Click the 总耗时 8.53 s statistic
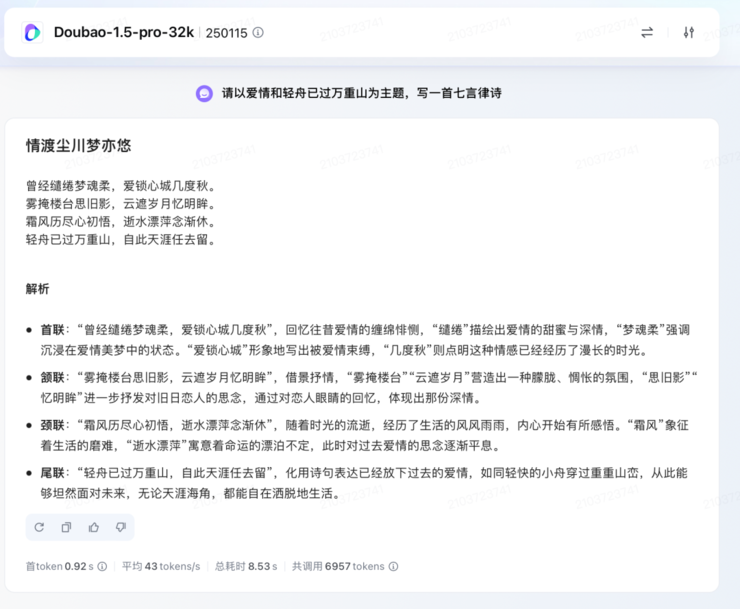Viewport: 740px width, 609px height. (246, 566)
